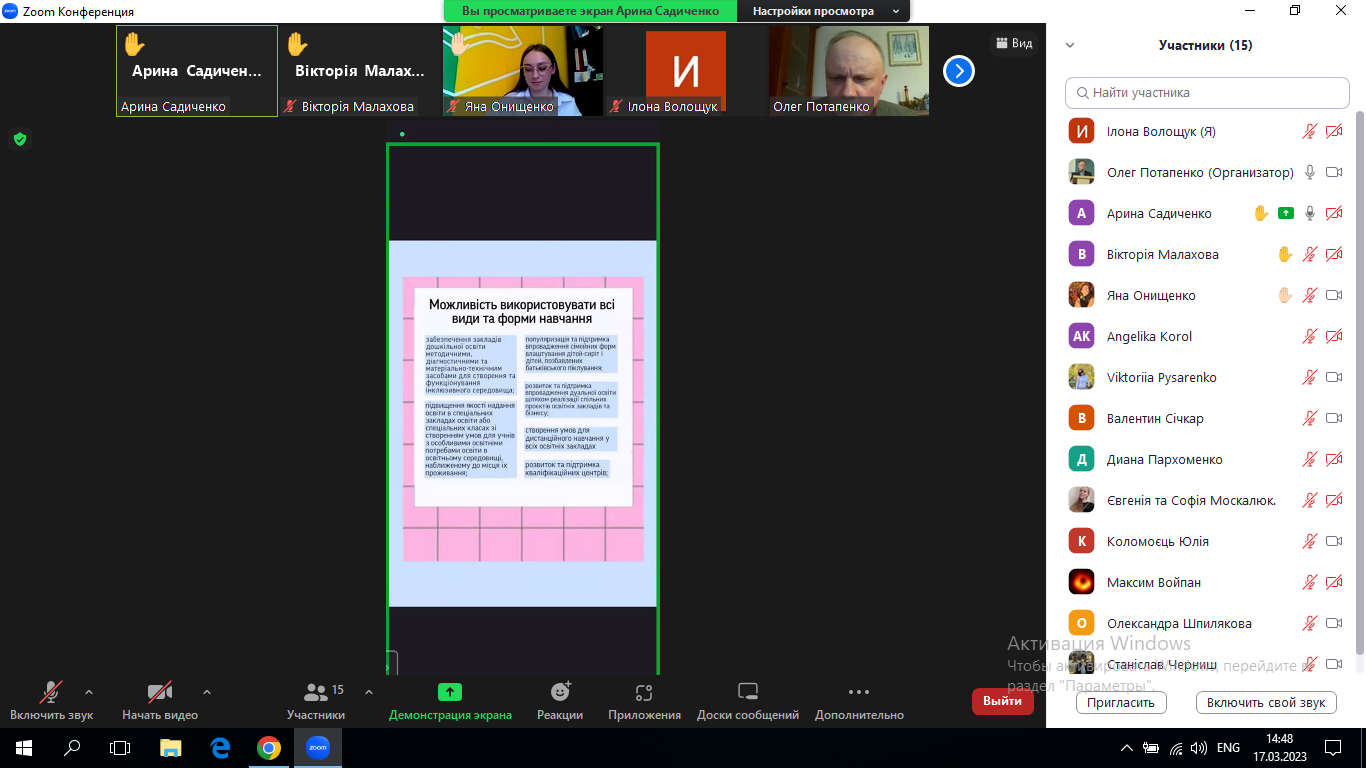The width and height of the screenshot is (1366, 768).
Task: Click the green encryption shield icon
Action: point(19,139)
